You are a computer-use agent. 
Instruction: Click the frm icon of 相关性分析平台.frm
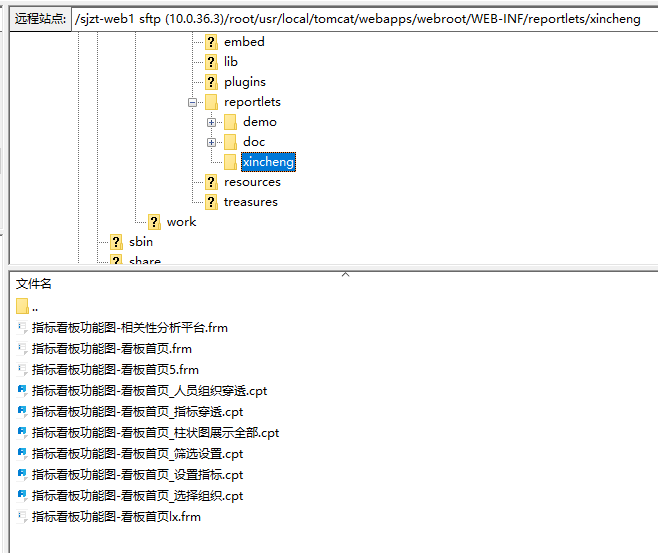[22, 327]
